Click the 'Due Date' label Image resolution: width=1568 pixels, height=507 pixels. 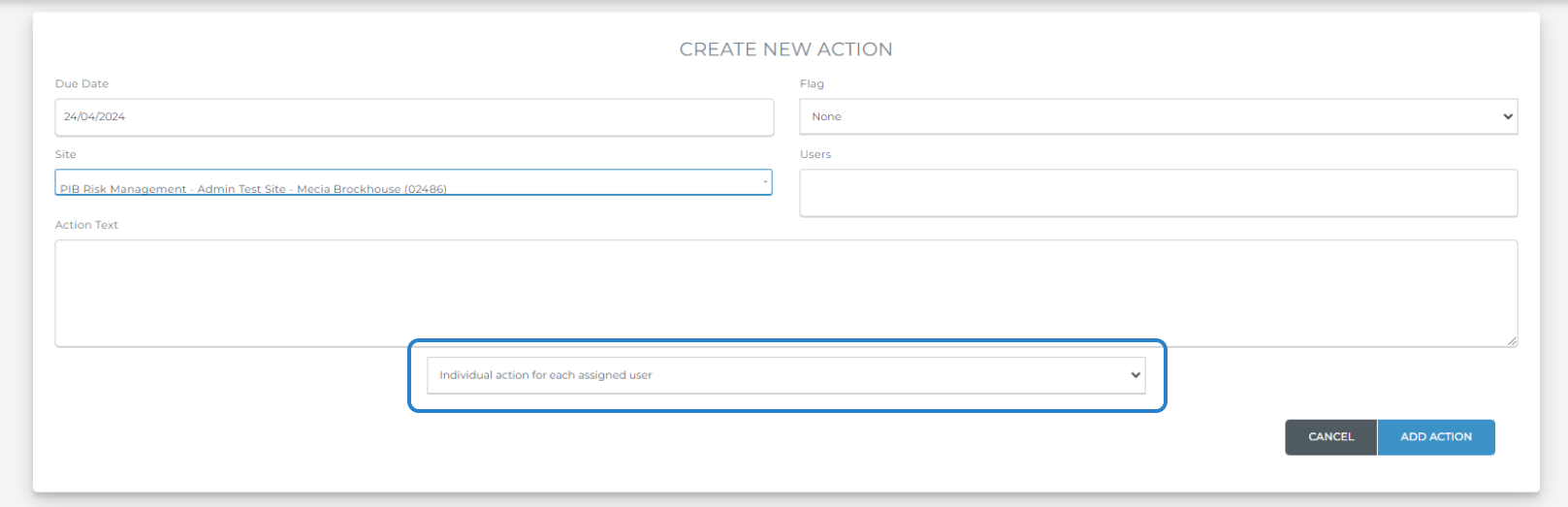tap(81, 84)
